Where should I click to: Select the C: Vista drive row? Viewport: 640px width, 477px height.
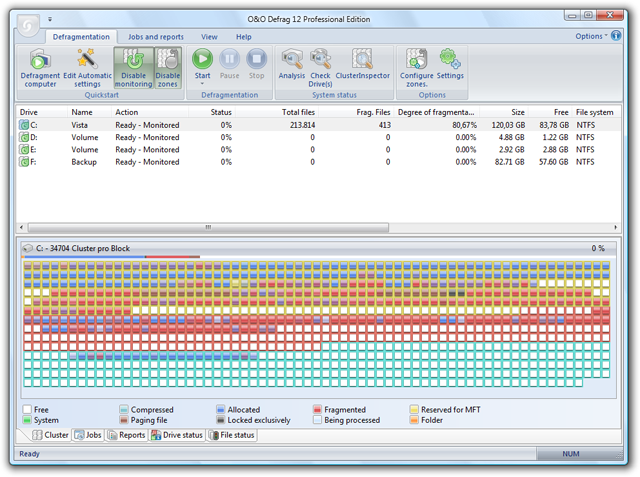coord(80,125)
